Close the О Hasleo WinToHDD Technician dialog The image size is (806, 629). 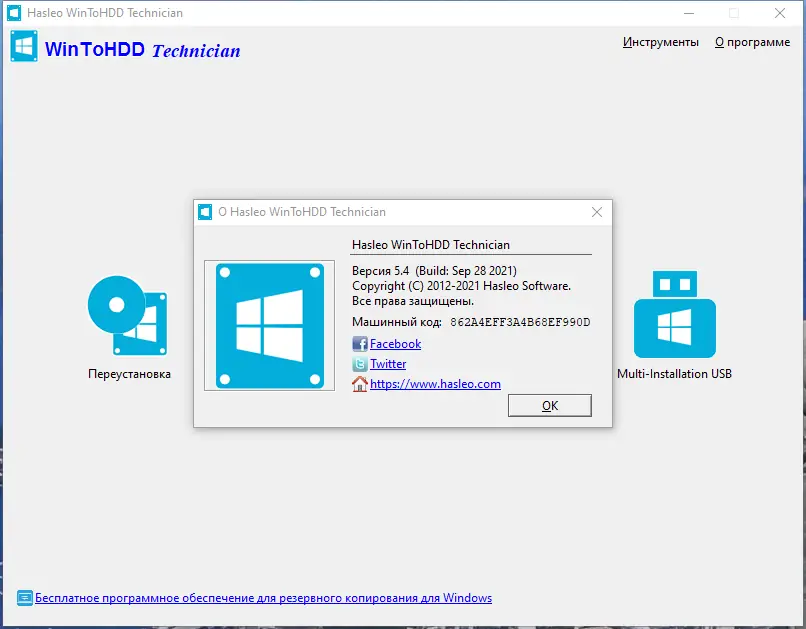click(597, 212)
